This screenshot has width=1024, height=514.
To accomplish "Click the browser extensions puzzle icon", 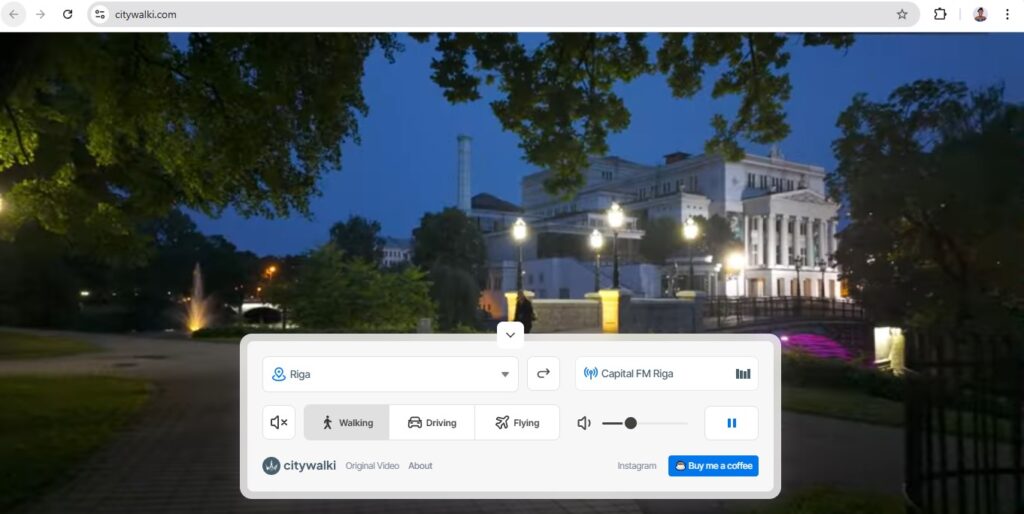I will (940, 14).
